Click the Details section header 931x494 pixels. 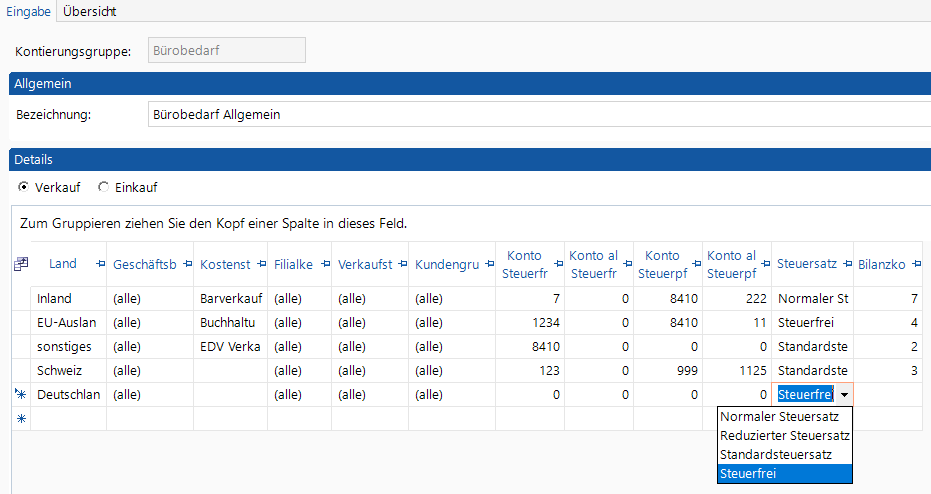click(470, 160)
